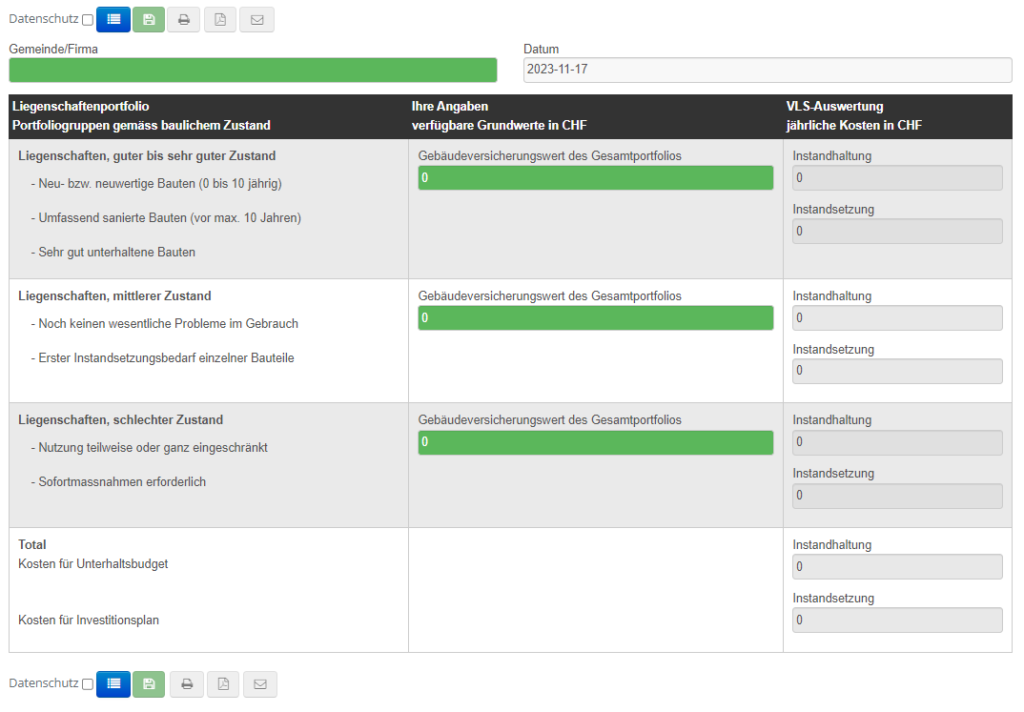Click the envelope icon in bottom toolbar
1024x712 pixels.
point(260,684)
